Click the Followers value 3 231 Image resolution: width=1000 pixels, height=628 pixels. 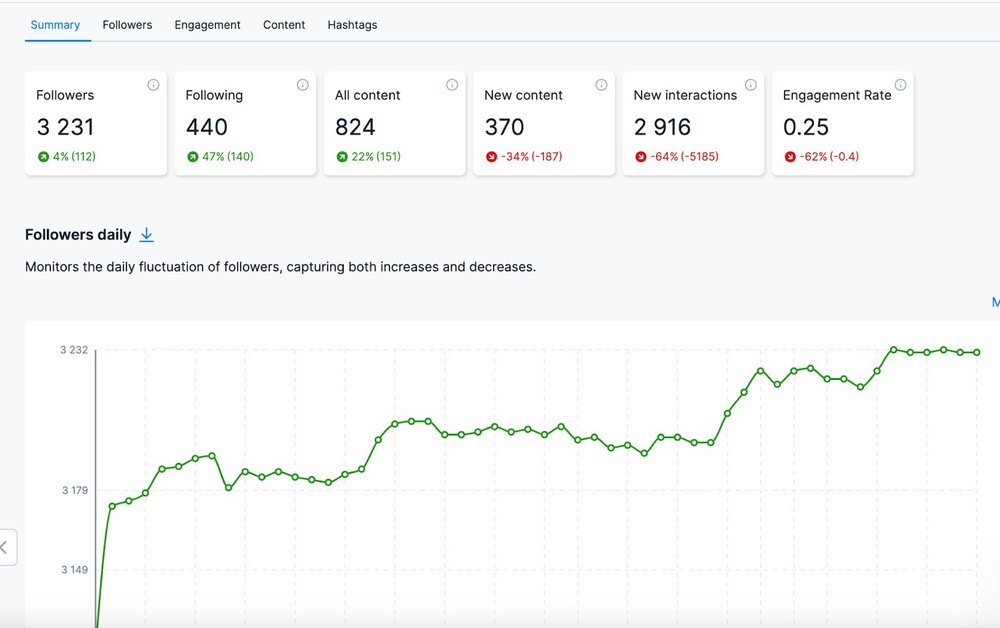[66, 127]
